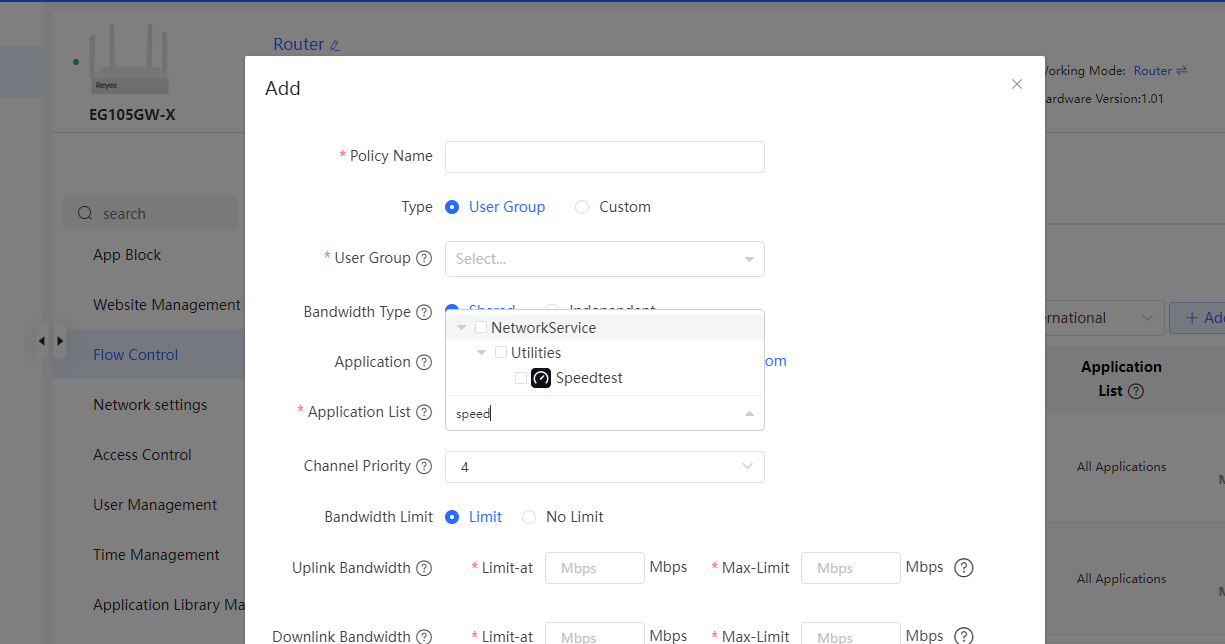
Task: Select the Custom type radio button
Action: 582,207
